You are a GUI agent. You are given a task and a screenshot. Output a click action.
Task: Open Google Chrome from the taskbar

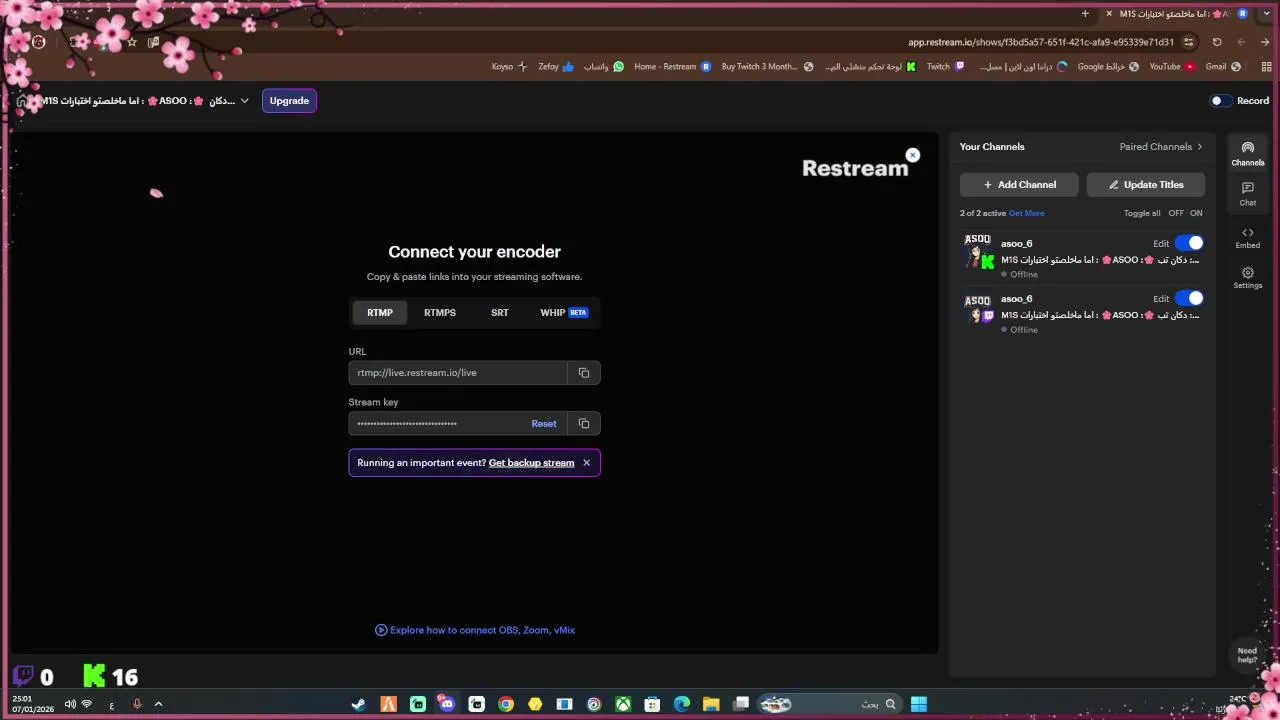(x=506, y=704)
